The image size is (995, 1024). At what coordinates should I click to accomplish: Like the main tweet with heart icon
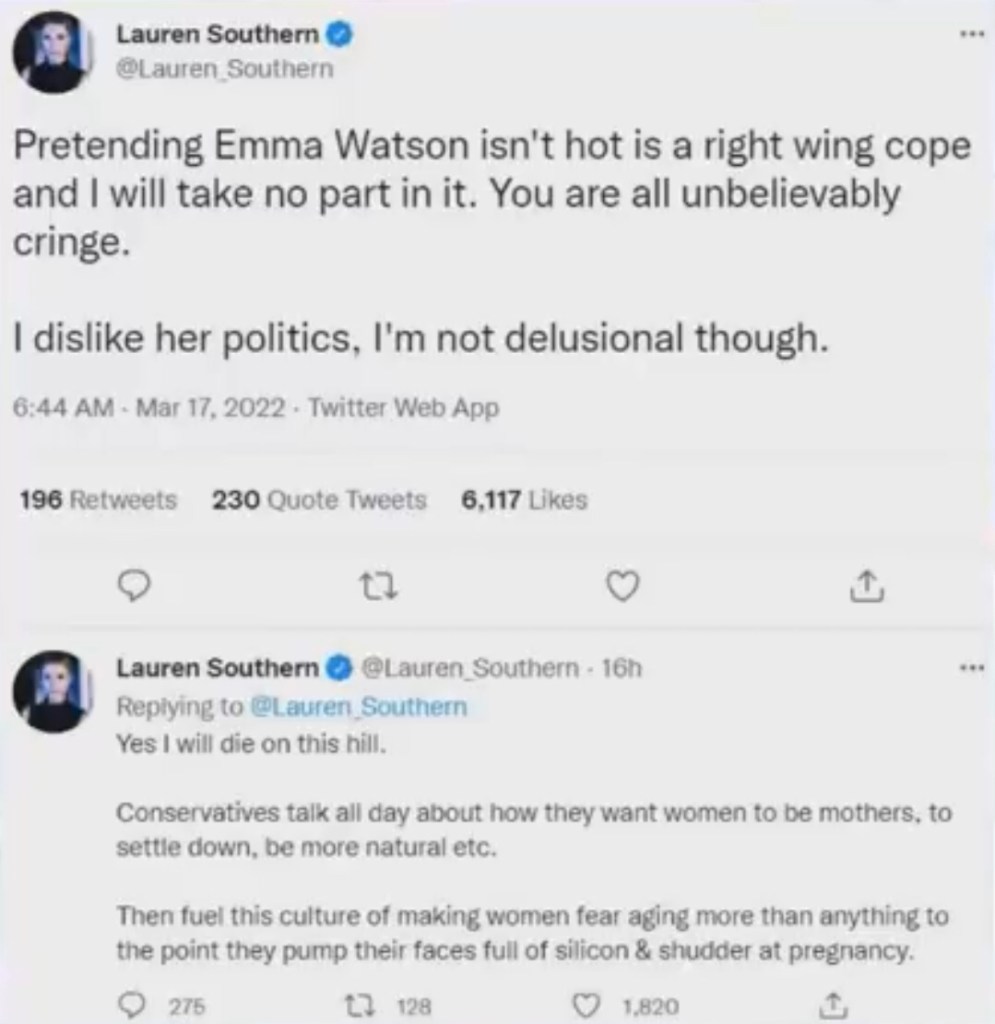pos(623,590)
